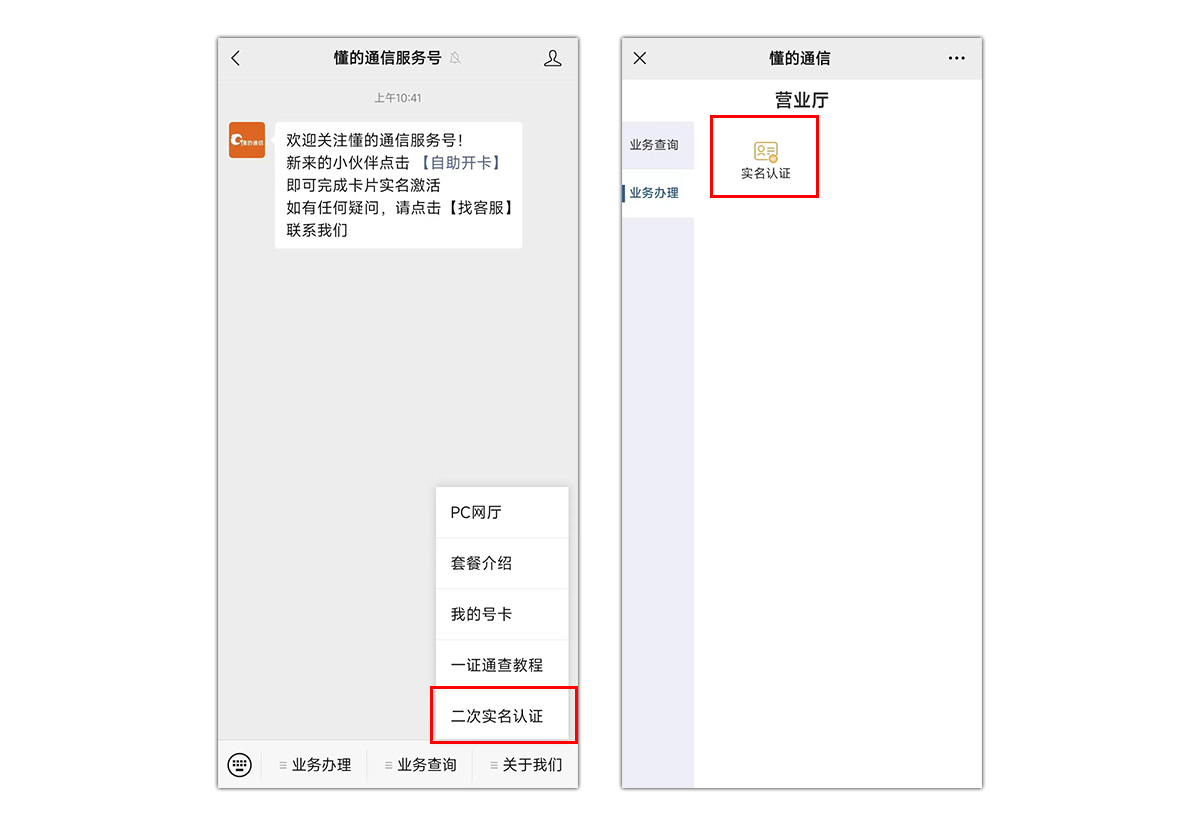
Task: Tap the 【自助开卡】 link in message
Action: 460,163
